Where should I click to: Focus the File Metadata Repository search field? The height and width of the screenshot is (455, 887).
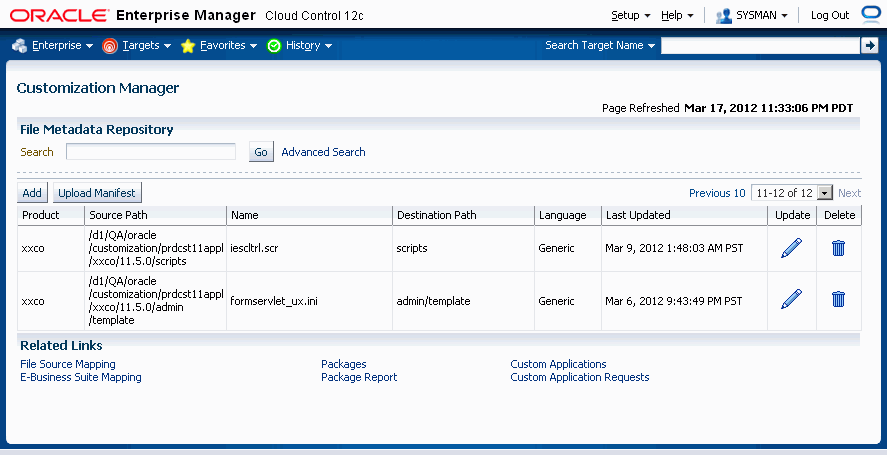(150, 151)
